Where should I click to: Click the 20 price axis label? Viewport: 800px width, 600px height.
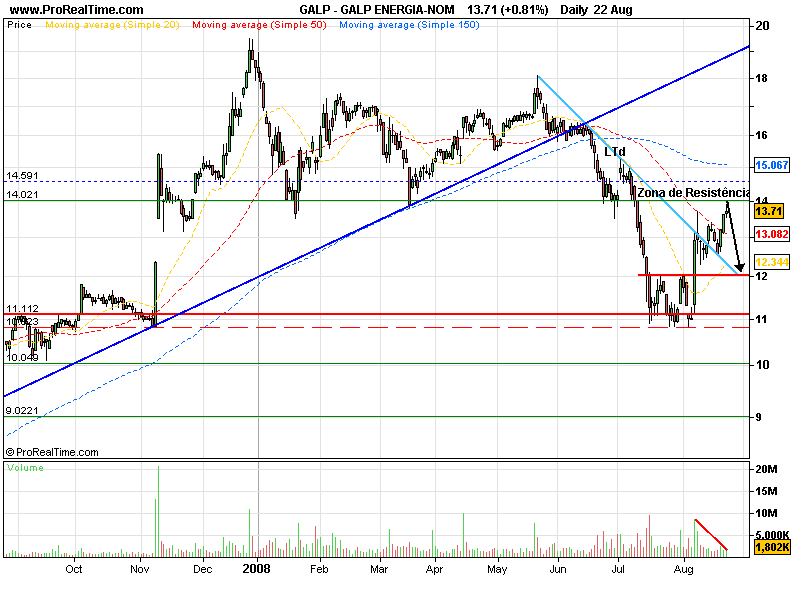pyautogui.click(x=762, y=26)
